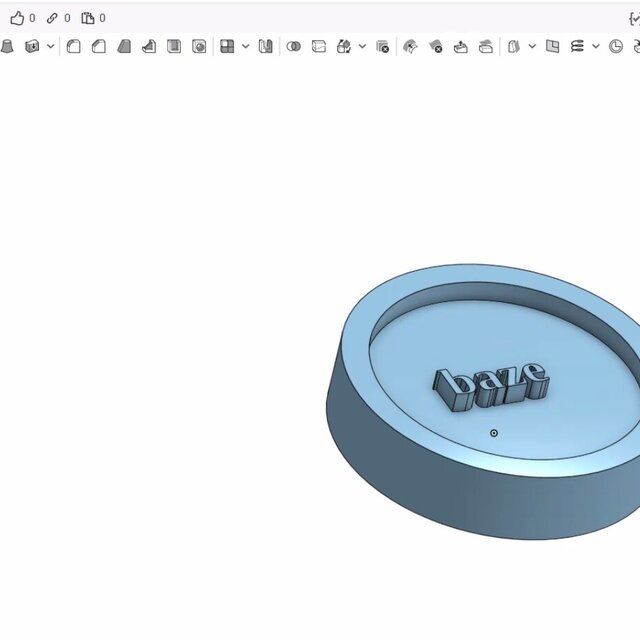Click the links count icon
The width and height of the screenshot is (640, 640).
[x=52, y=18]
